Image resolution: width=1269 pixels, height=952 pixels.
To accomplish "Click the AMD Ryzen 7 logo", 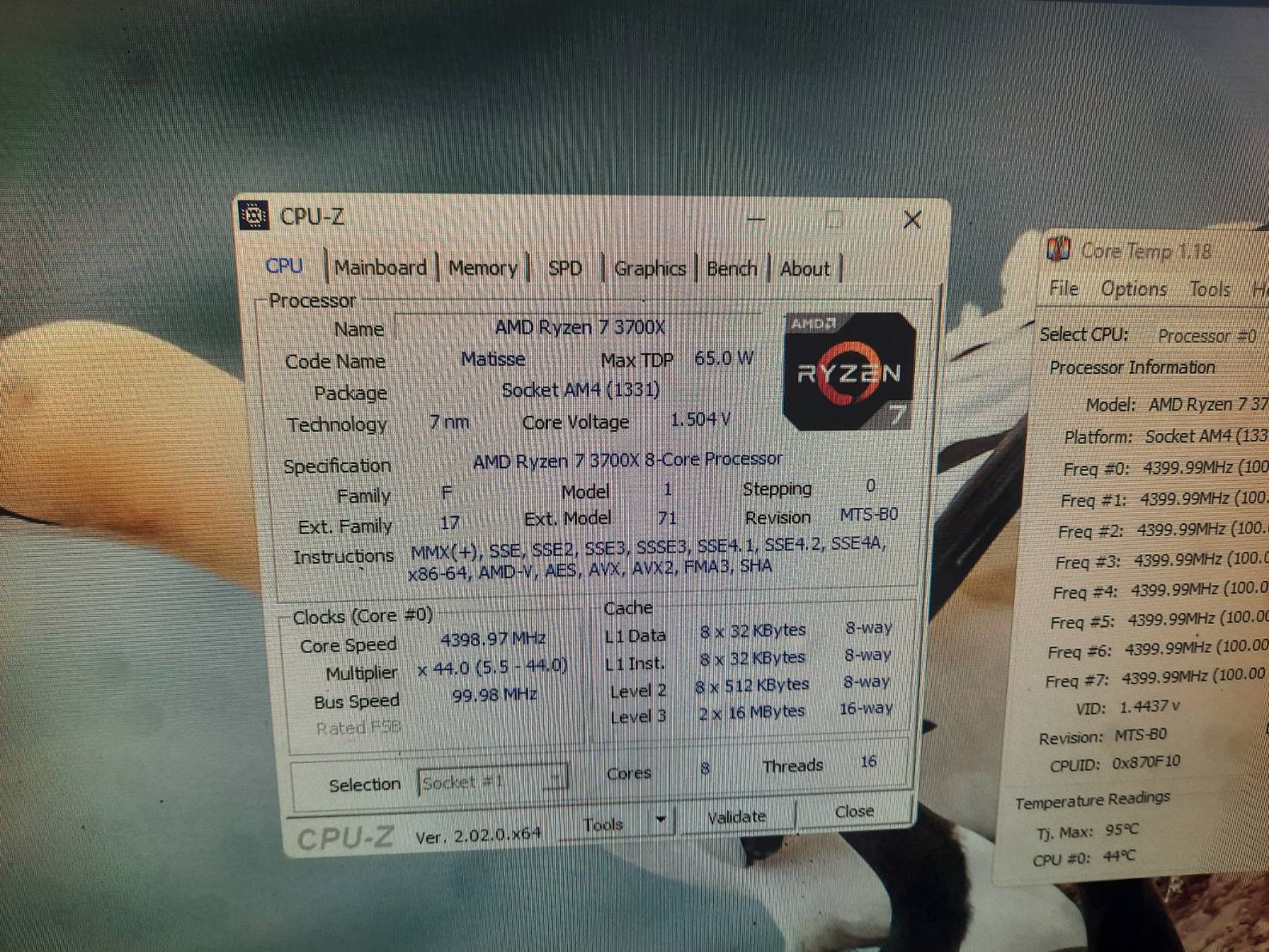I will (x=849, y=372).
